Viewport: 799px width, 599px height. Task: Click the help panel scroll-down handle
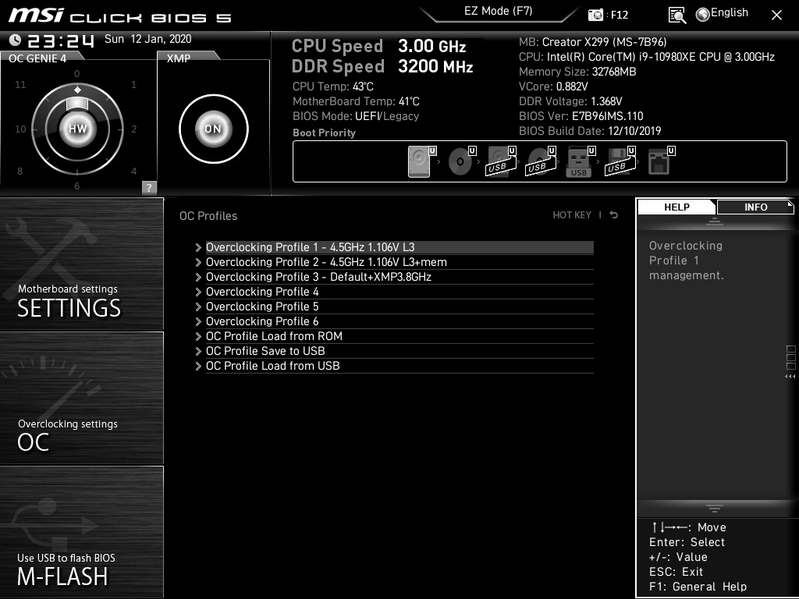tap(714, 508)
